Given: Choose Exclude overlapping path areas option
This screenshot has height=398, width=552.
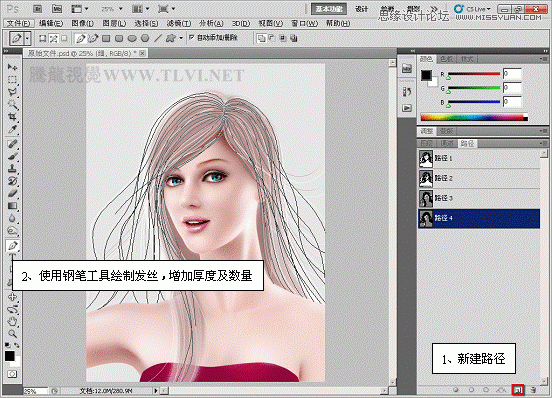Looking at the screenshot, I should point(294,38).
